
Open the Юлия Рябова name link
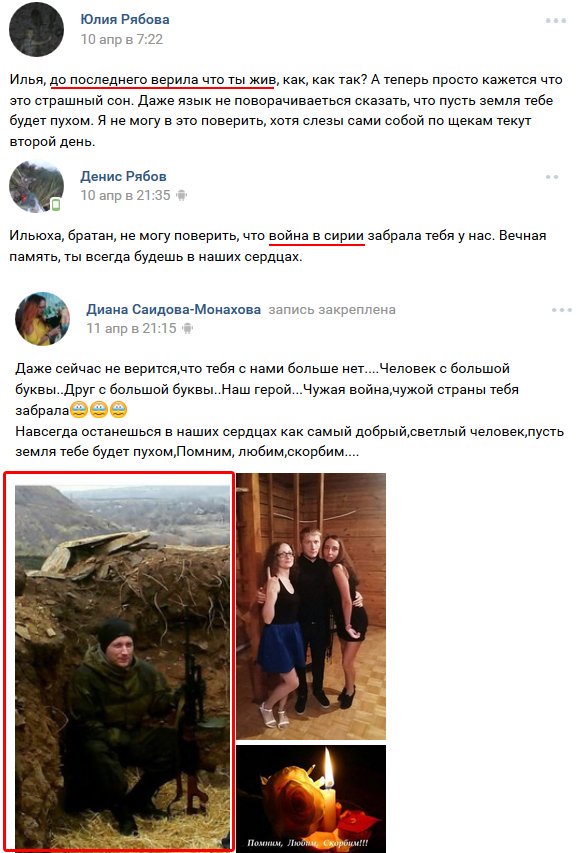[x=125, y=20]
